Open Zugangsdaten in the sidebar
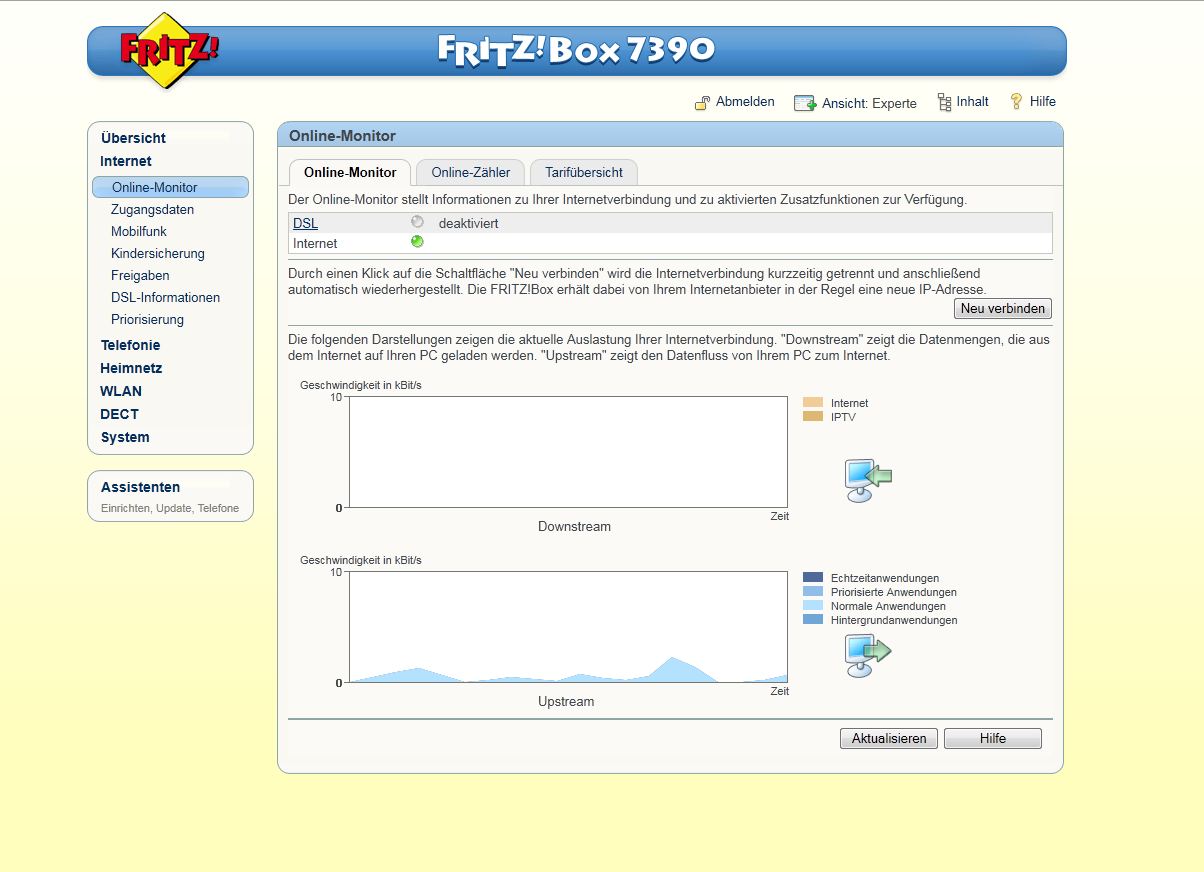Screen dimensions: 1204x872 (x=152, y=210)
